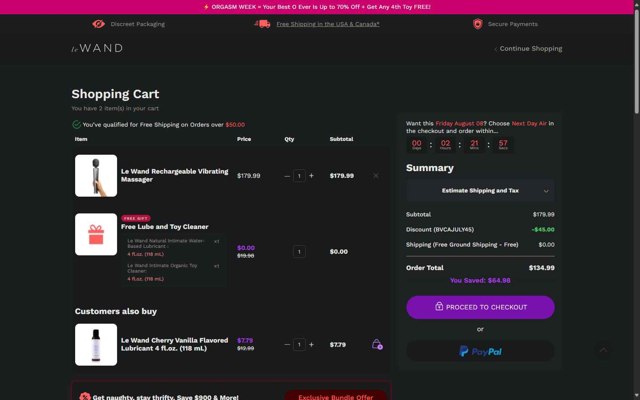Click the Discreet Packaging eye icon

click(x=98, y=24)
